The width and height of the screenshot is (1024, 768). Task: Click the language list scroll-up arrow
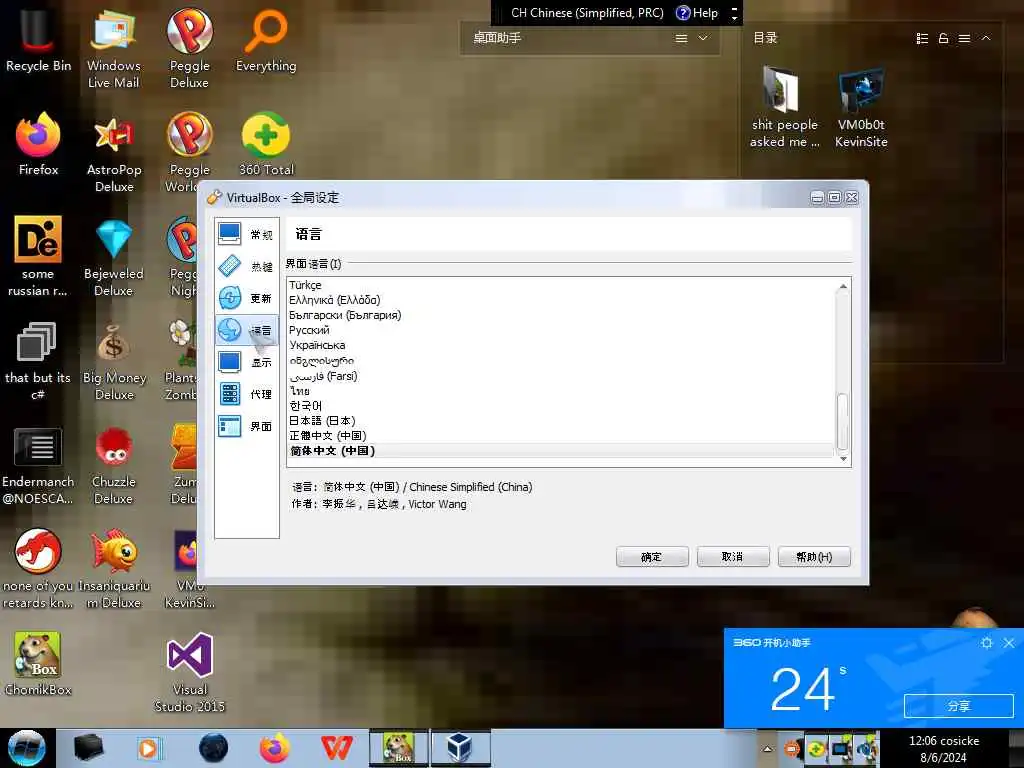[843, 286]
